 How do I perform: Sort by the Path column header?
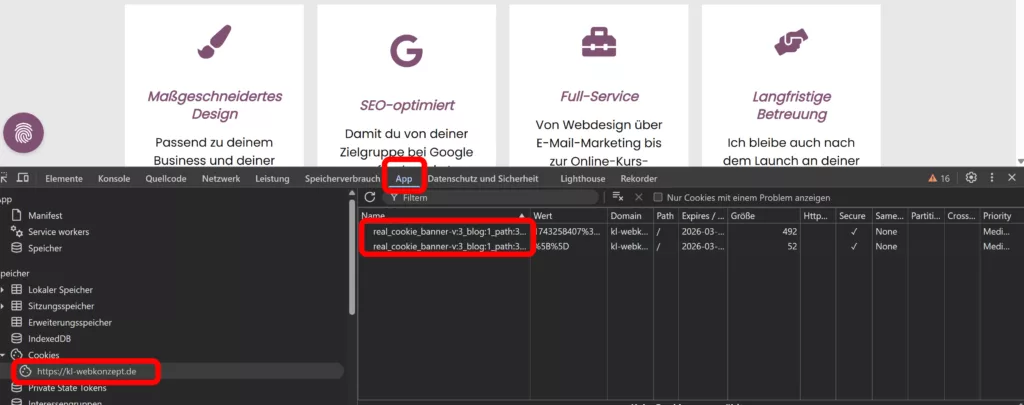(x=665, y=216)
